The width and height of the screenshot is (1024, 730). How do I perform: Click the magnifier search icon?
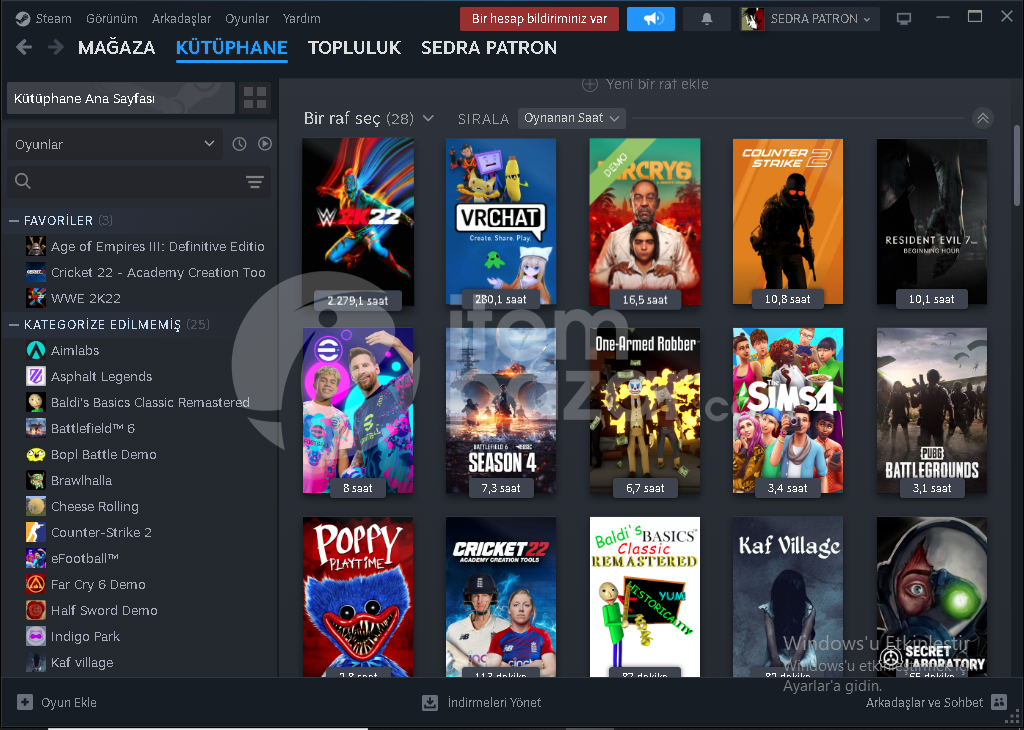pyautogui.click(x=23, y=182)
